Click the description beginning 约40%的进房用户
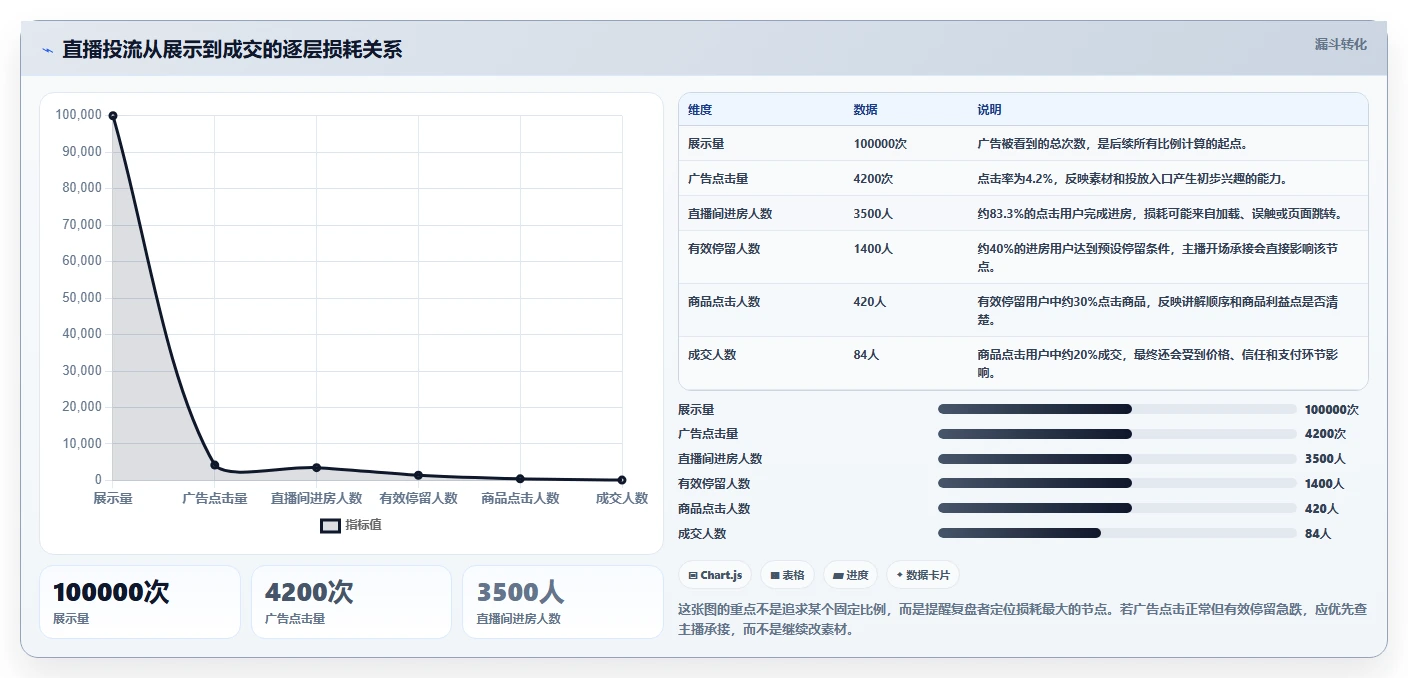Image resolution: width=1408 pixels, height=678 pixels. (x=1158, y=258)
